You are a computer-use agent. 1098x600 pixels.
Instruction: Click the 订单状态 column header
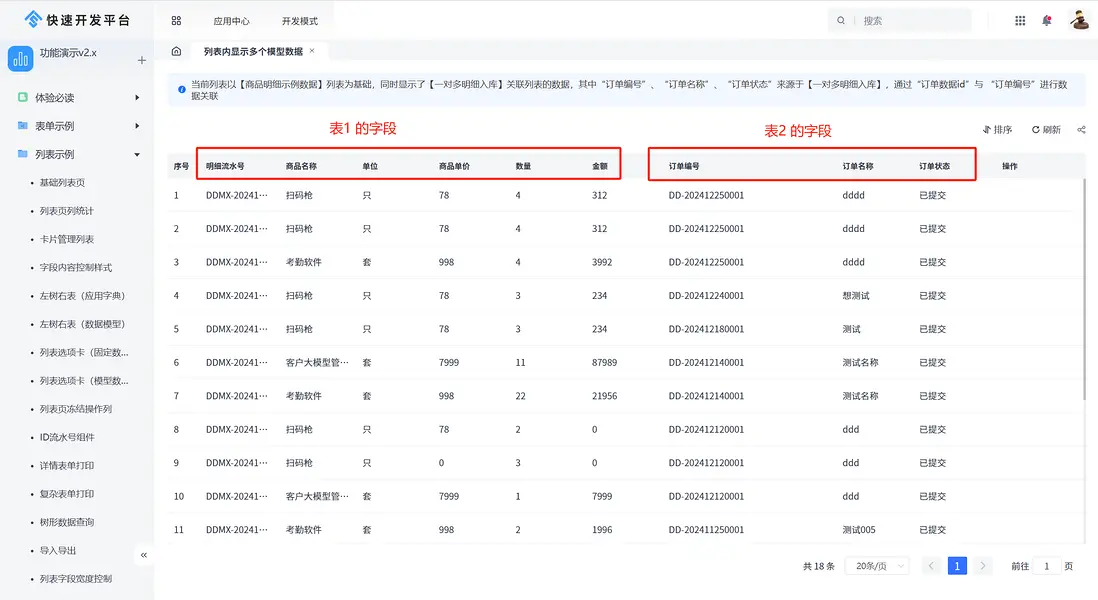click(935, 166)
